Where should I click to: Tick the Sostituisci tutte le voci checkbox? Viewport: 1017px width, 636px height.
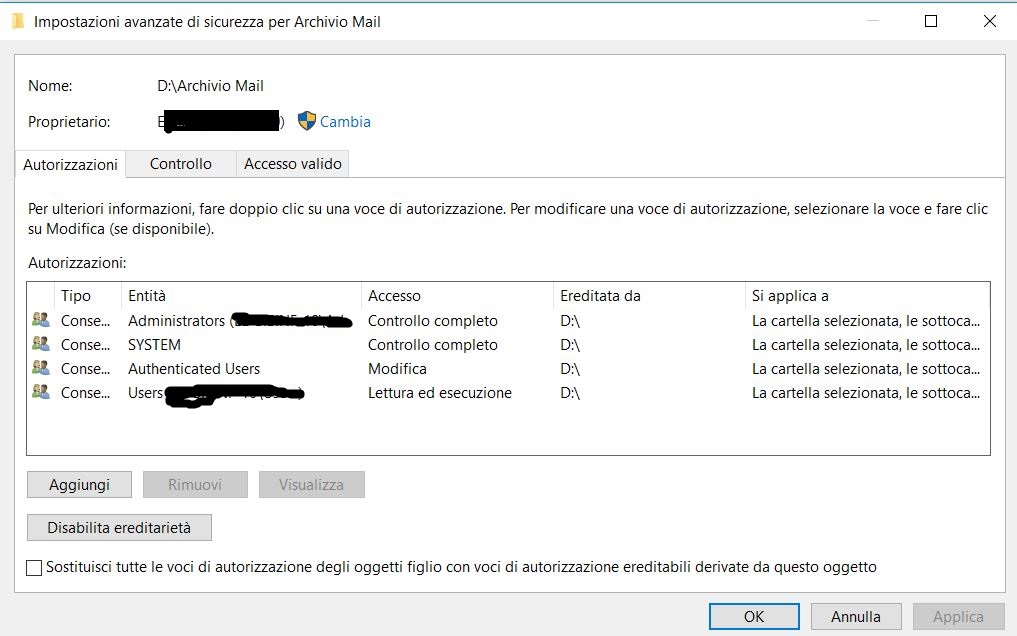click(x=34, y=568)
